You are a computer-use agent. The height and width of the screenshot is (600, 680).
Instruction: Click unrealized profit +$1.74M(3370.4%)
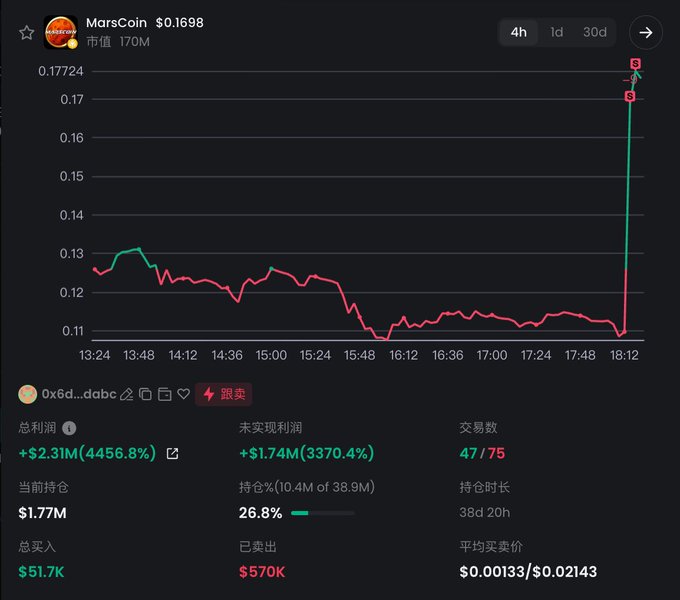tap(307, 453)
